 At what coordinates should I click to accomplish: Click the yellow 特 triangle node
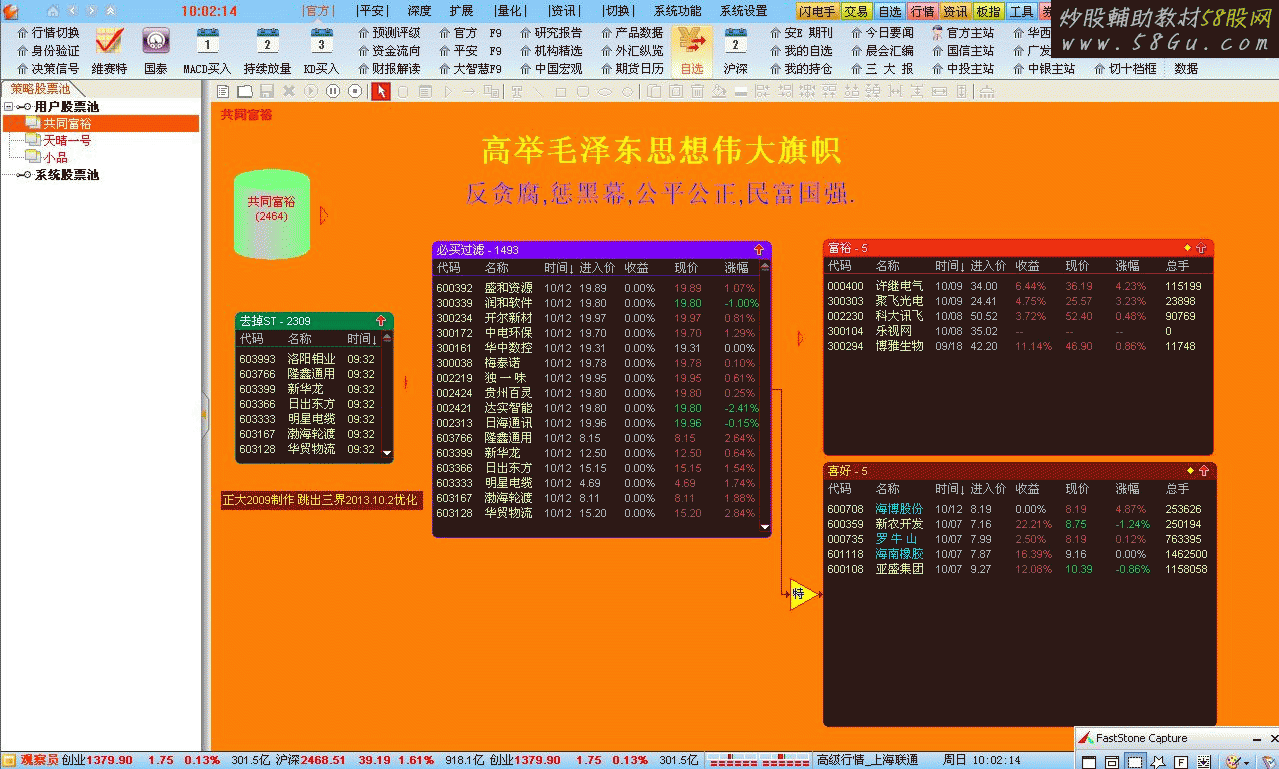pyautogui.click(x=802, y=594)
